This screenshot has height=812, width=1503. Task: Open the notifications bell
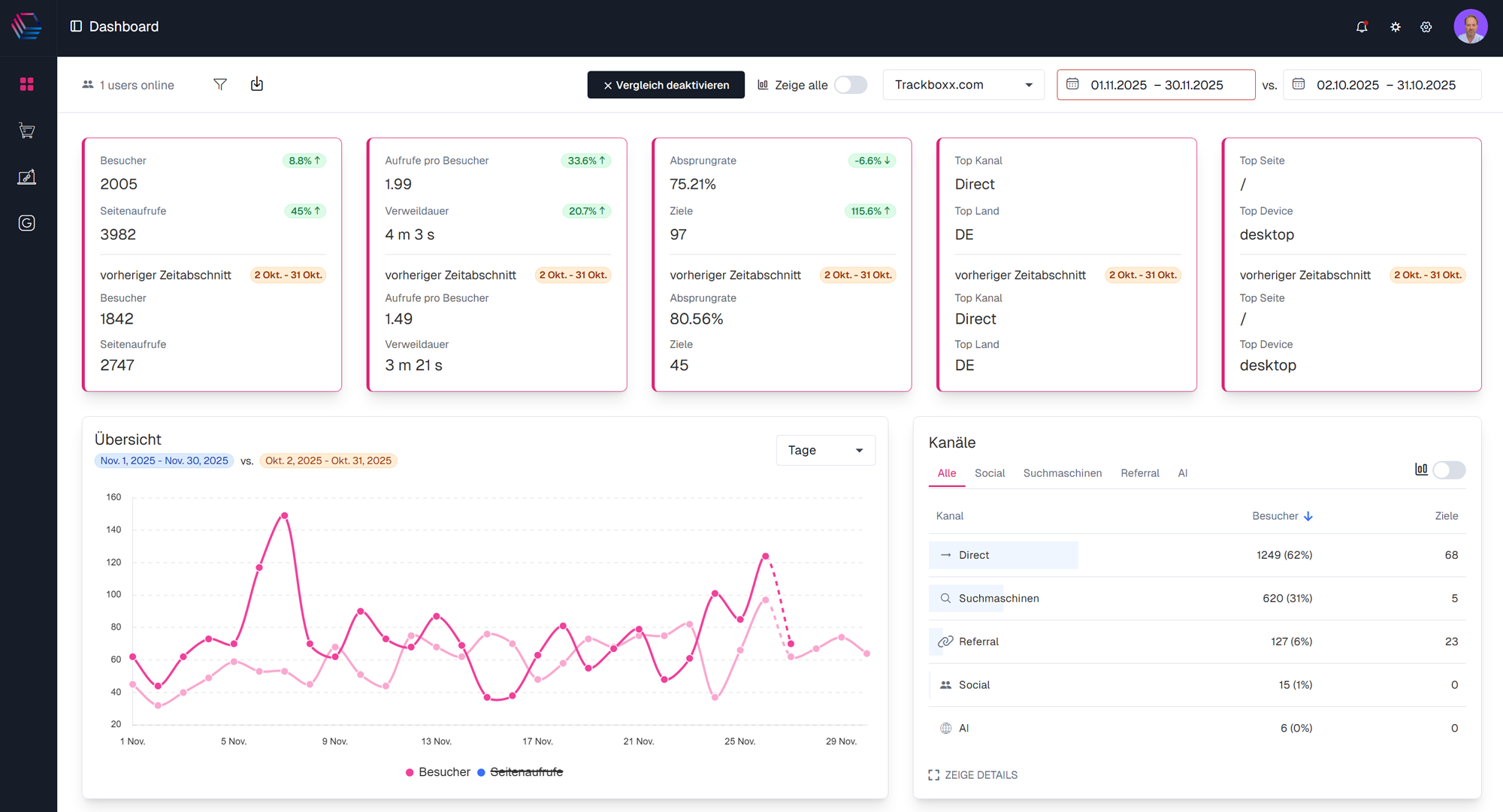click(x=1362, y=27)
